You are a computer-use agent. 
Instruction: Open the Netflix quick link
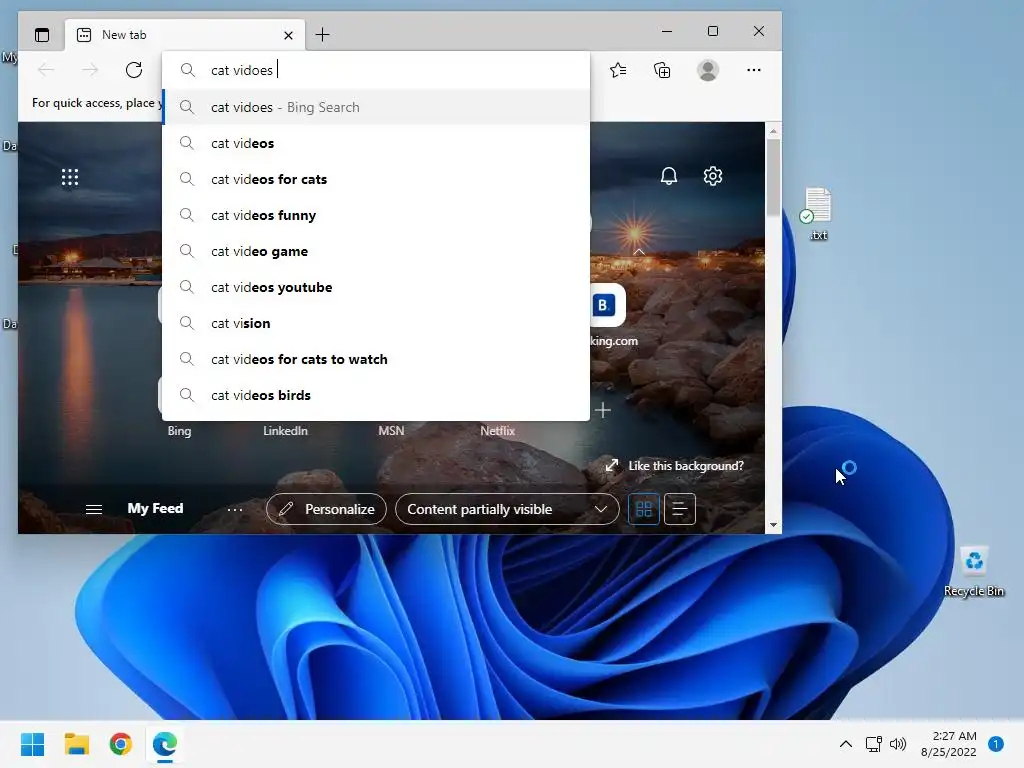tap(498, 431)
